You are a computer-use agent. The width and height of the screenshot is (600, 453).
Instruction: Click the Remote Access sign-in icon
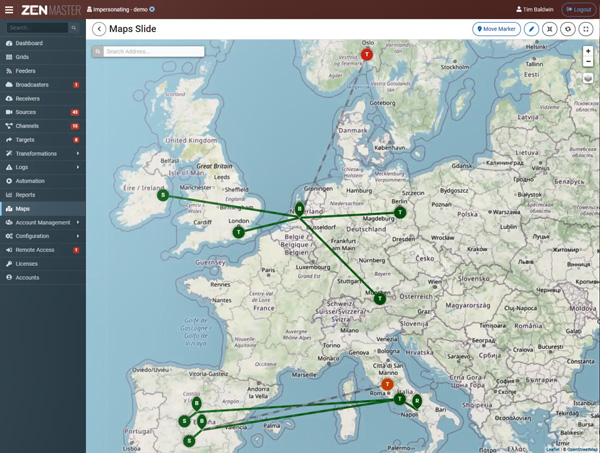click(x=9, y=250)
